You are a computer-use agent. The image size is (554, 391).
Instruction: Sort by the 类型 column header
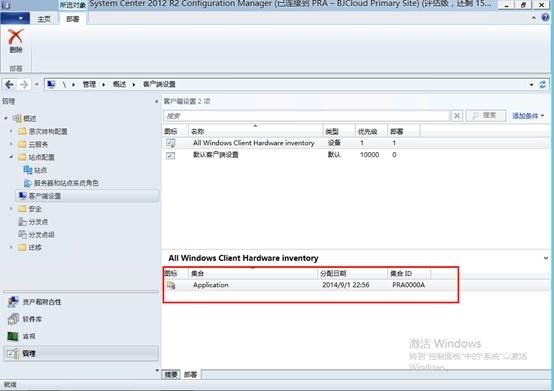click(339, 131)
